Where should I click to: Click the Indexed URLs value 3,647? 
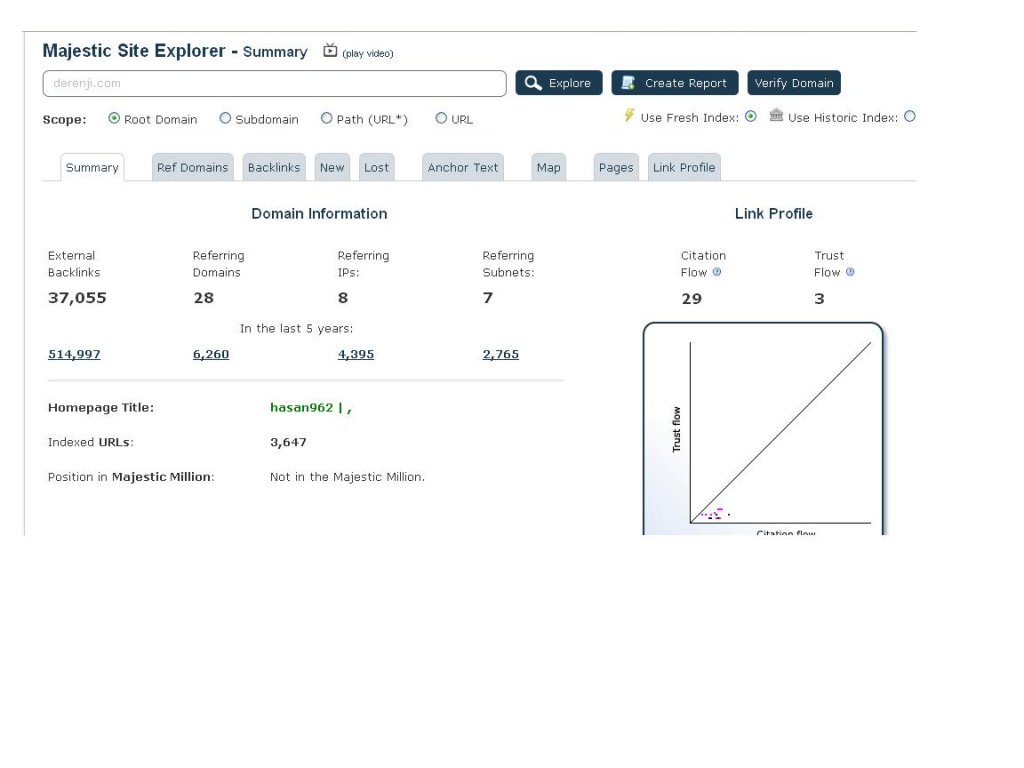click(x=288, y=443)
